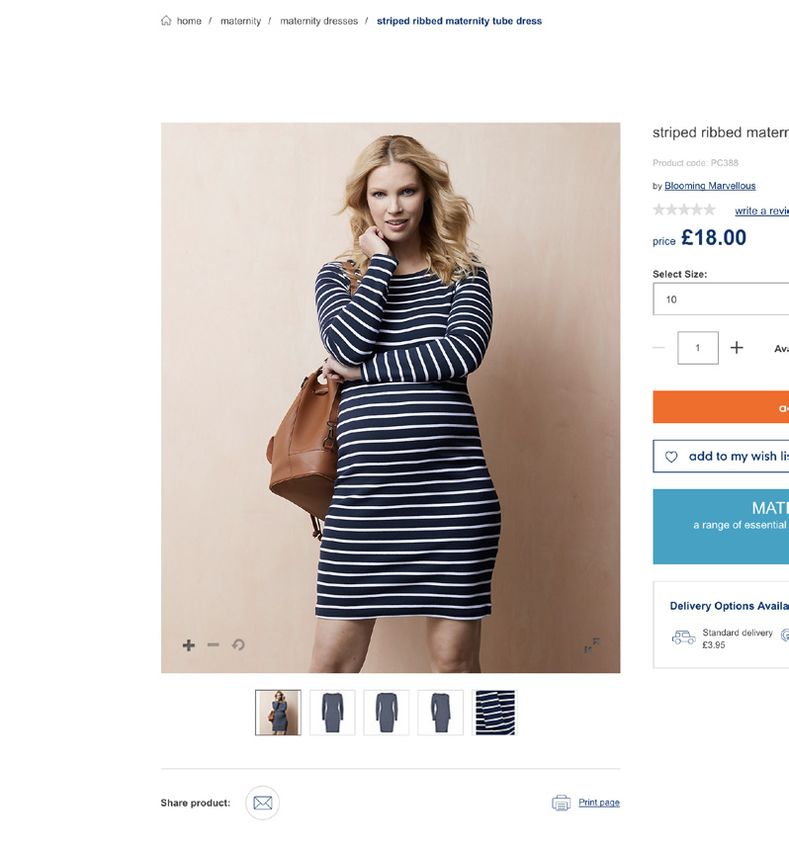Open the Blooming Marvellous brand link
789x850 pixels.
tap(710, 186)
